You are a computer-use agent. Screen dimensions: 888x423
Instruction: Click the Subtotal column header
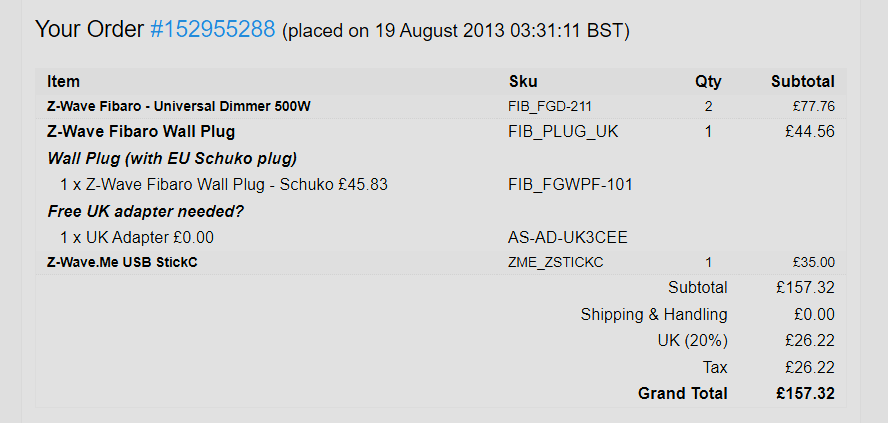(x=802, y=82)
